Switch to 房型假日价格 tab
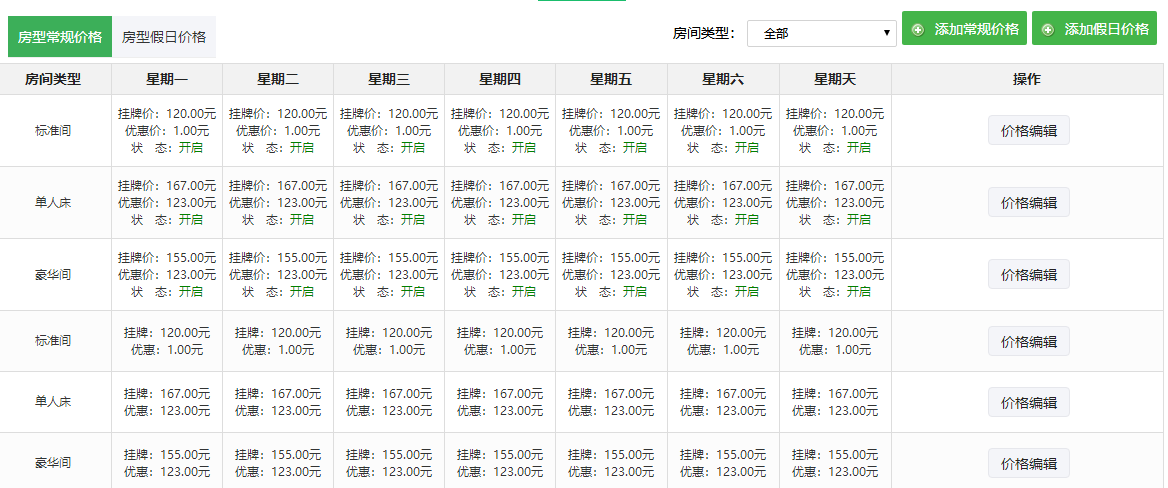Image resolution: width=1168 pixels, height=488 pixels. pyautogui.click(x=164, y=37)
